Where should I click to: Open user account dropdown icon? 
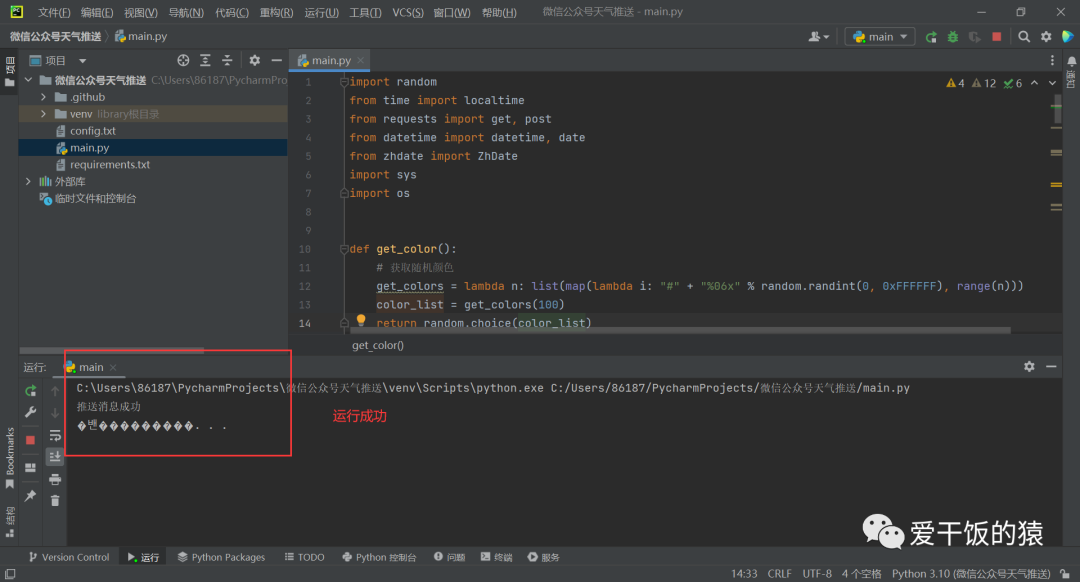pyautogui.click(x=818, y=37)
